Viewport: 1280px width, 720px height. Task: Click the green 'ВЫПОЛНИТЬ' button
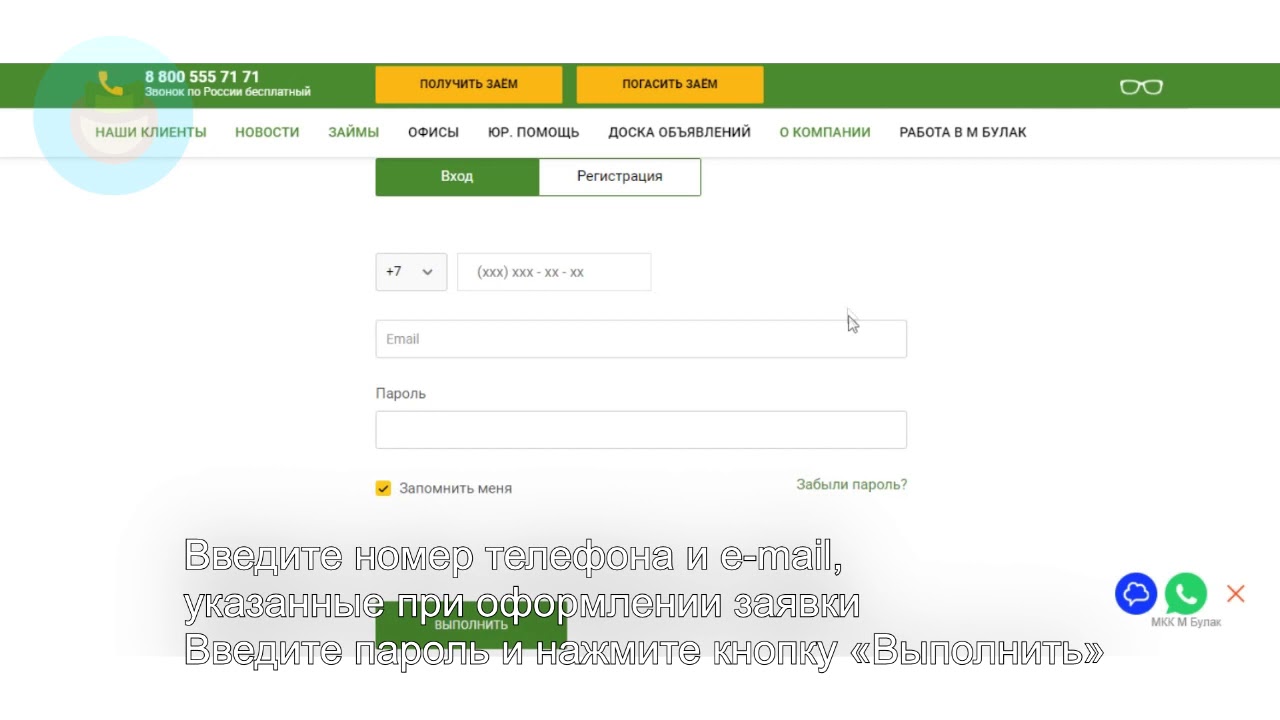coord(471,625)
